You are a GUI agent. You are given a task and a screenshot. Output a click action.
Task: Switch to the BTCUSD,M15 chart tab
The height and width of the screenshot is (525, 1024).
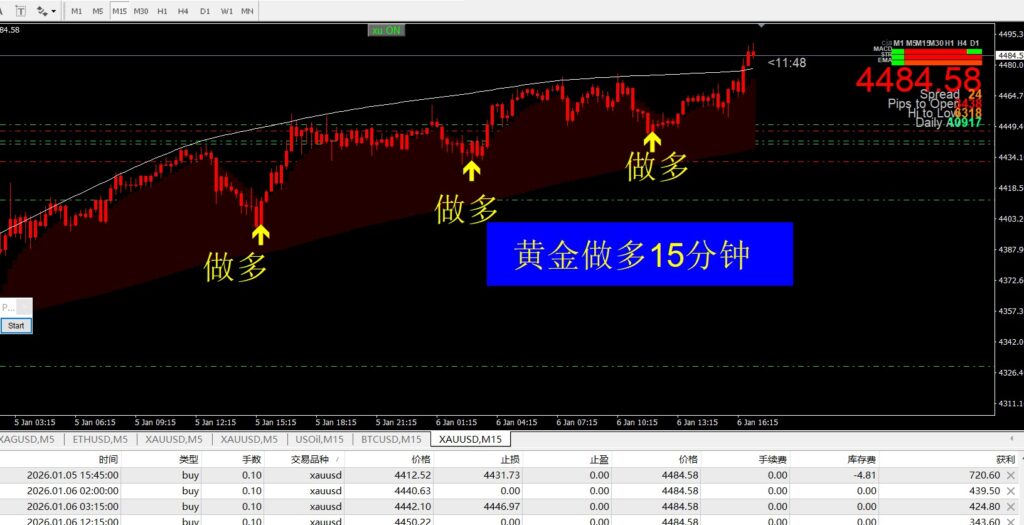390,439
